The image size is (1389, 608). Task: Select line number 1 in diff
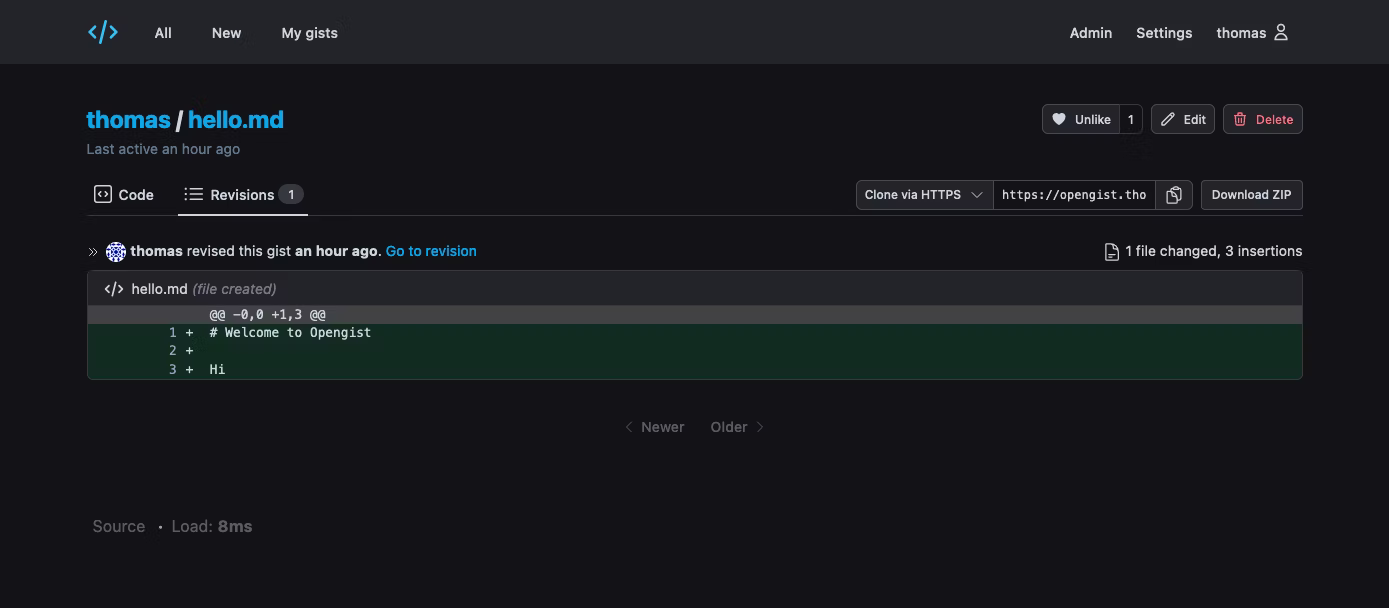click(172, 332)
